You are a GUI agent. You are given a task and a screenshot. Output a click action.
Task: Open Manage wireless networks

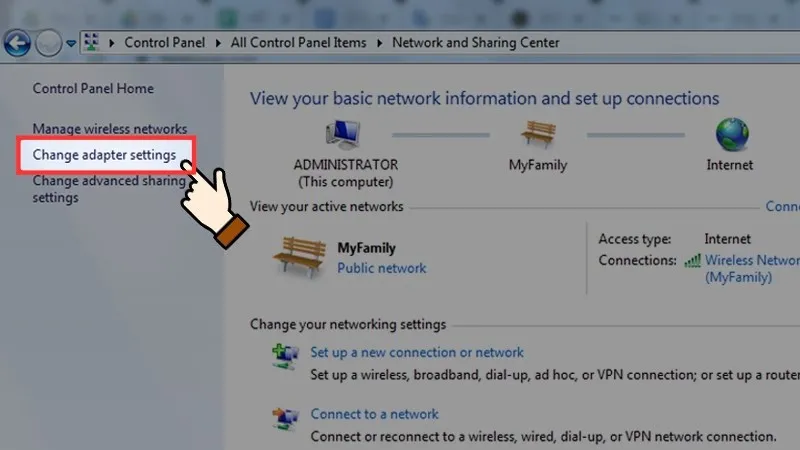[x=109, y=129]
